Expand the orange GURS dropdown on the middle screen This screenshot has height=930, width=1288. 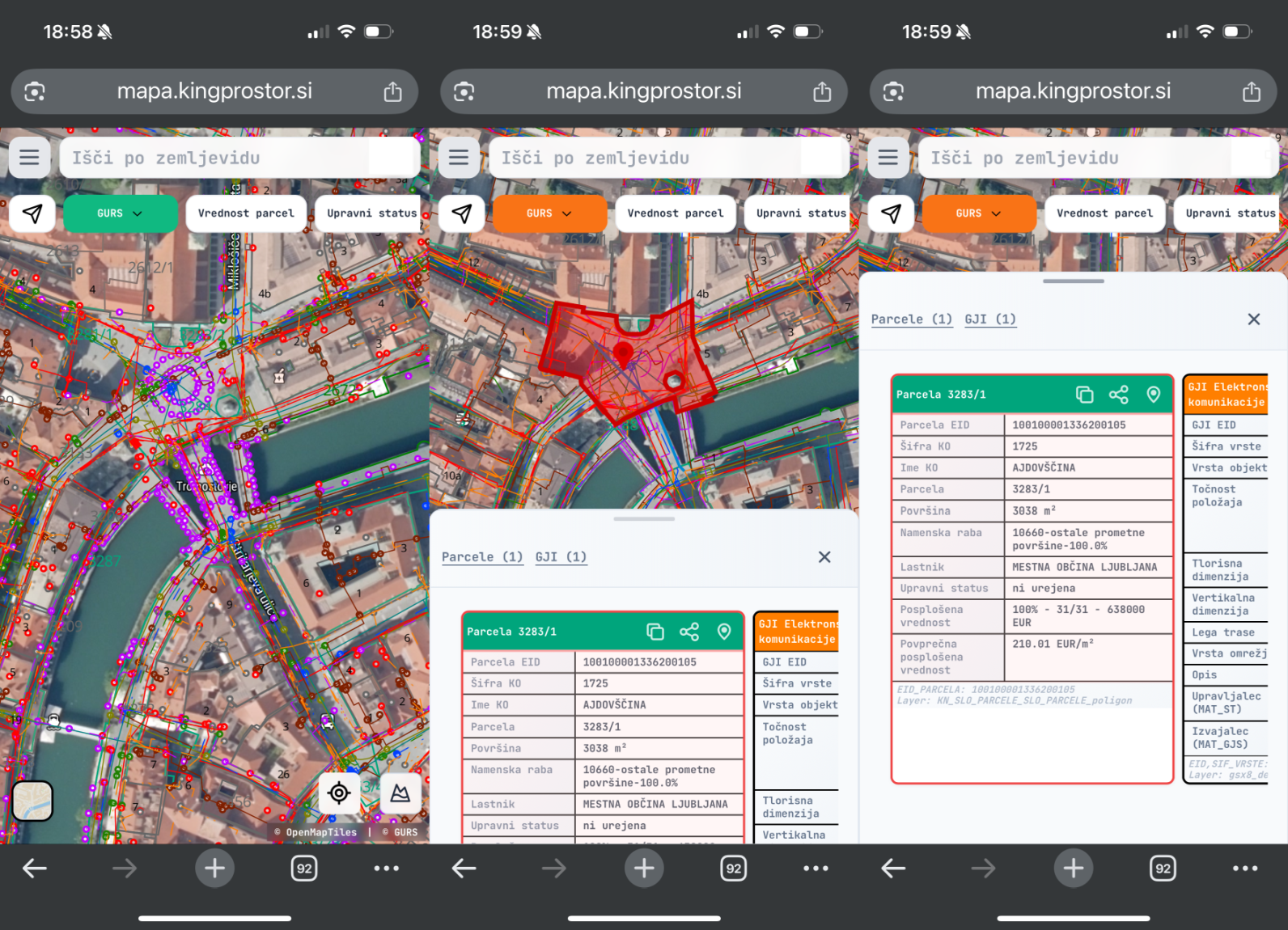549,213
